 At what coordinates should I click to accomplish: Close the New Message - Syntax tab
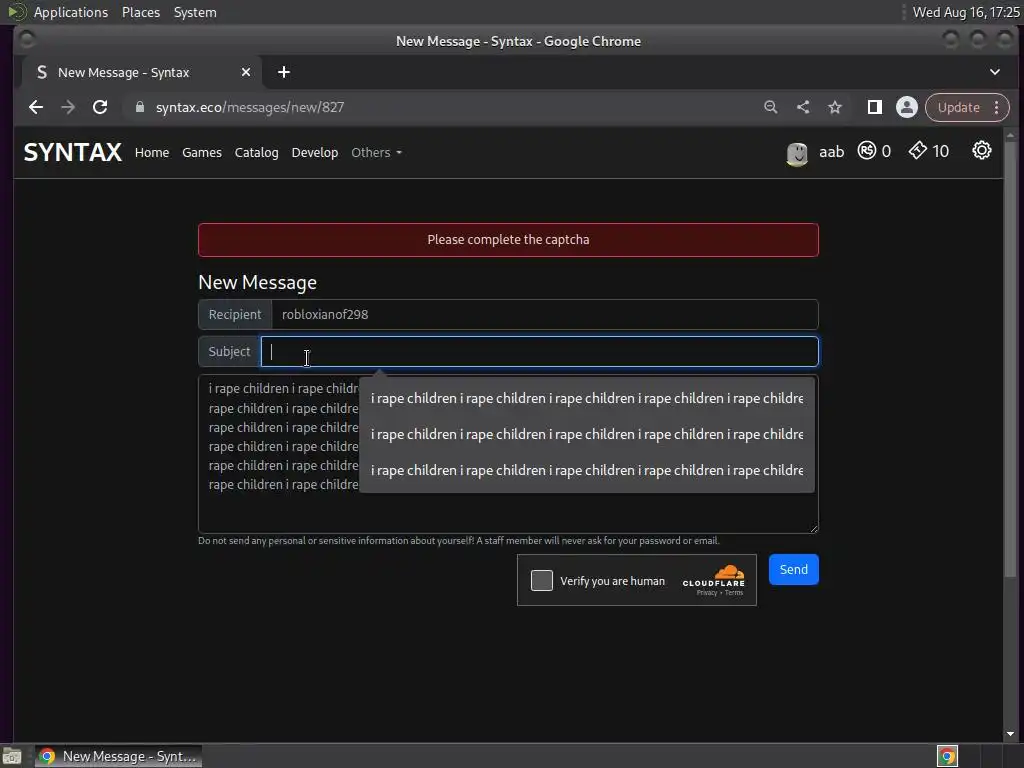pos(246,72)
